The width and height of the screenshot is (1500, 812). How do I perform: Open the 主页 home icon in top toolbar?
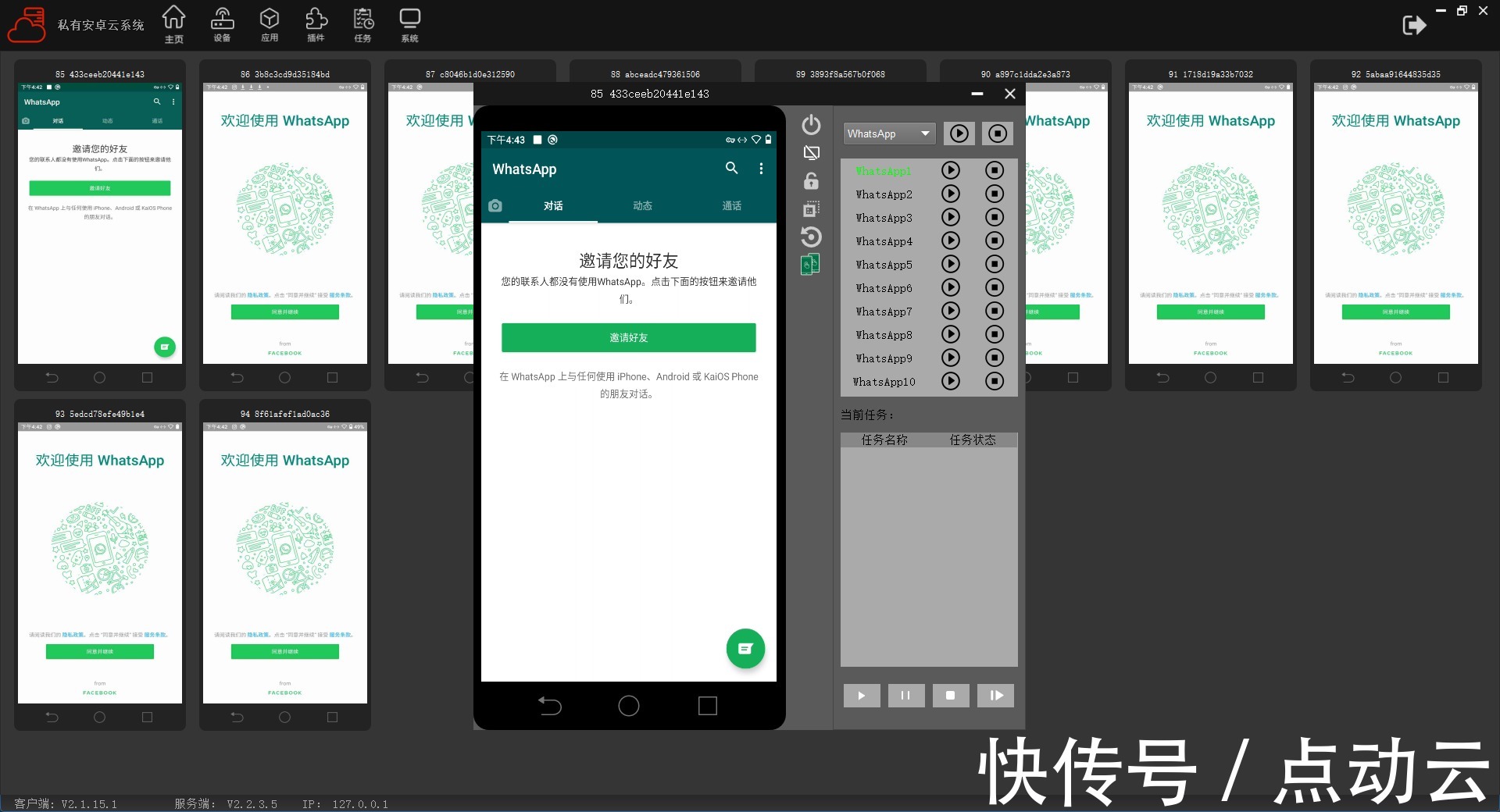tap(173, 23)
